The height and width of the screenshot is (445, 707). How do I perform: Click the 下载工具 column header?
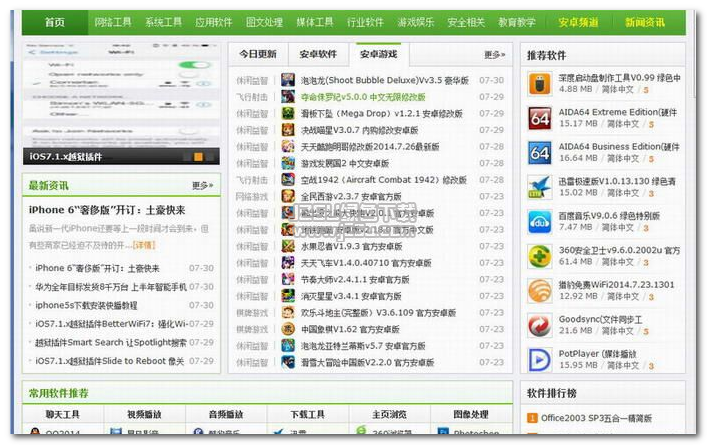[308, 414]
